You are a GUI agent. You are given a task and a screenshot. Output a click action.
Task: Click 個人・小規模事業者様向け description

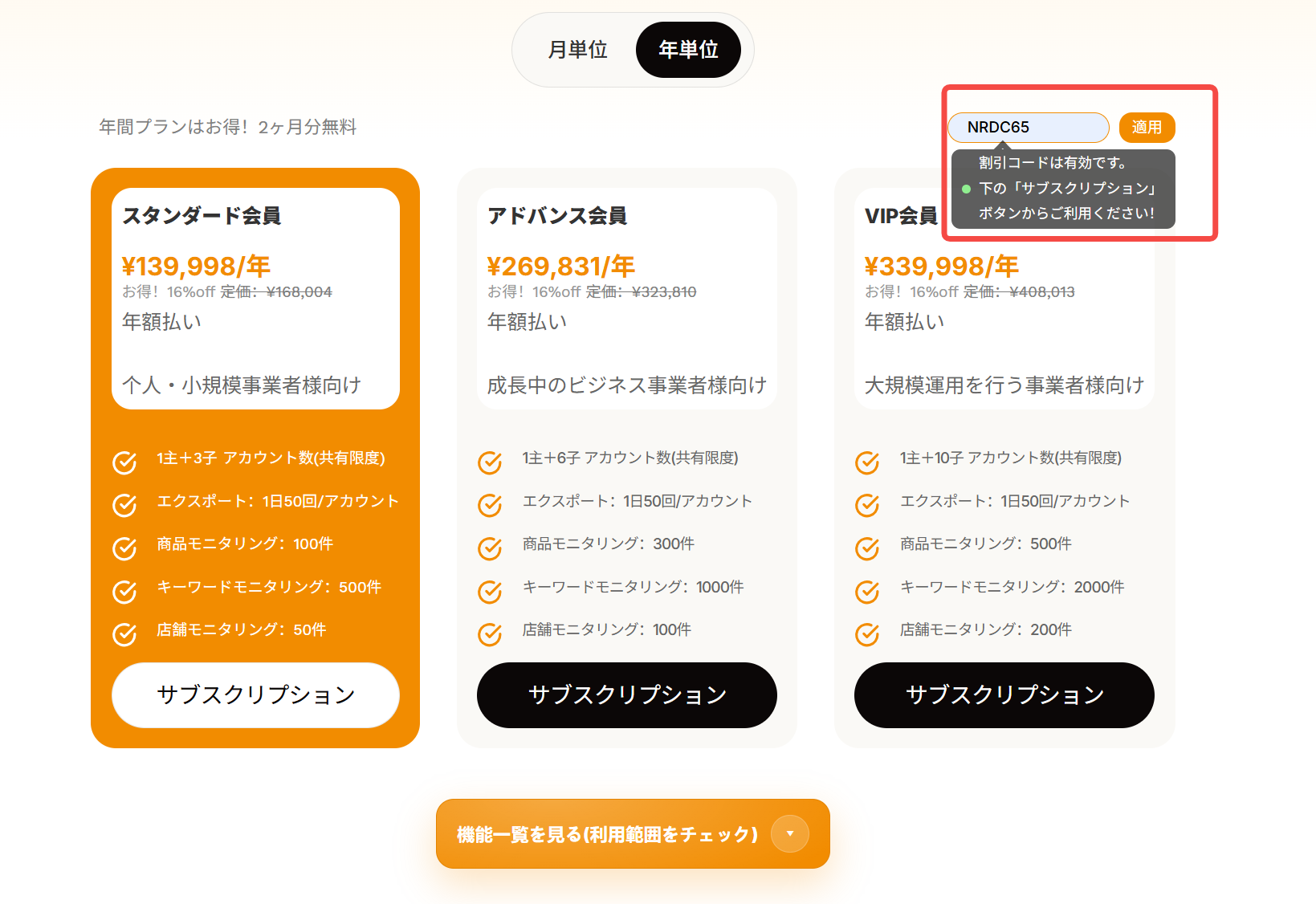coord(242,385)
